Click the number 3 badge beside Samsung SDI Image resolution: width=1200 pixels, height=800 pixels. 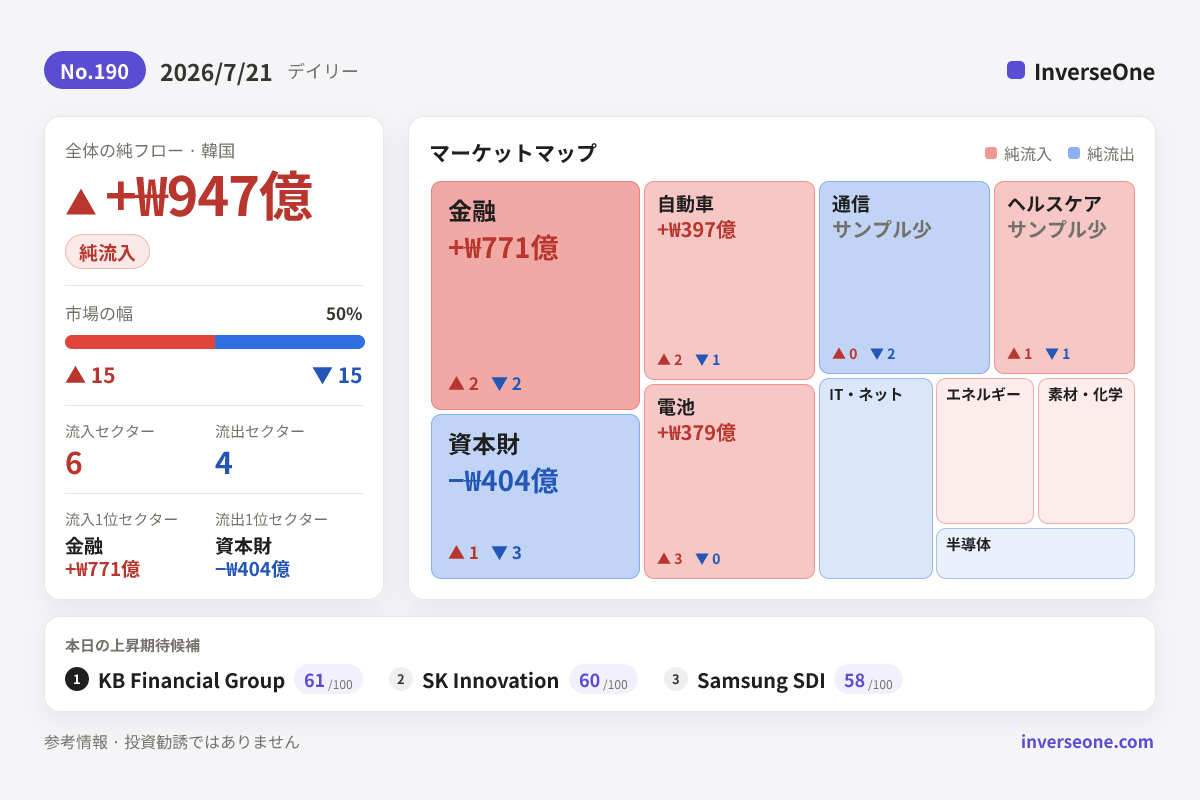(x=676, y=679)
